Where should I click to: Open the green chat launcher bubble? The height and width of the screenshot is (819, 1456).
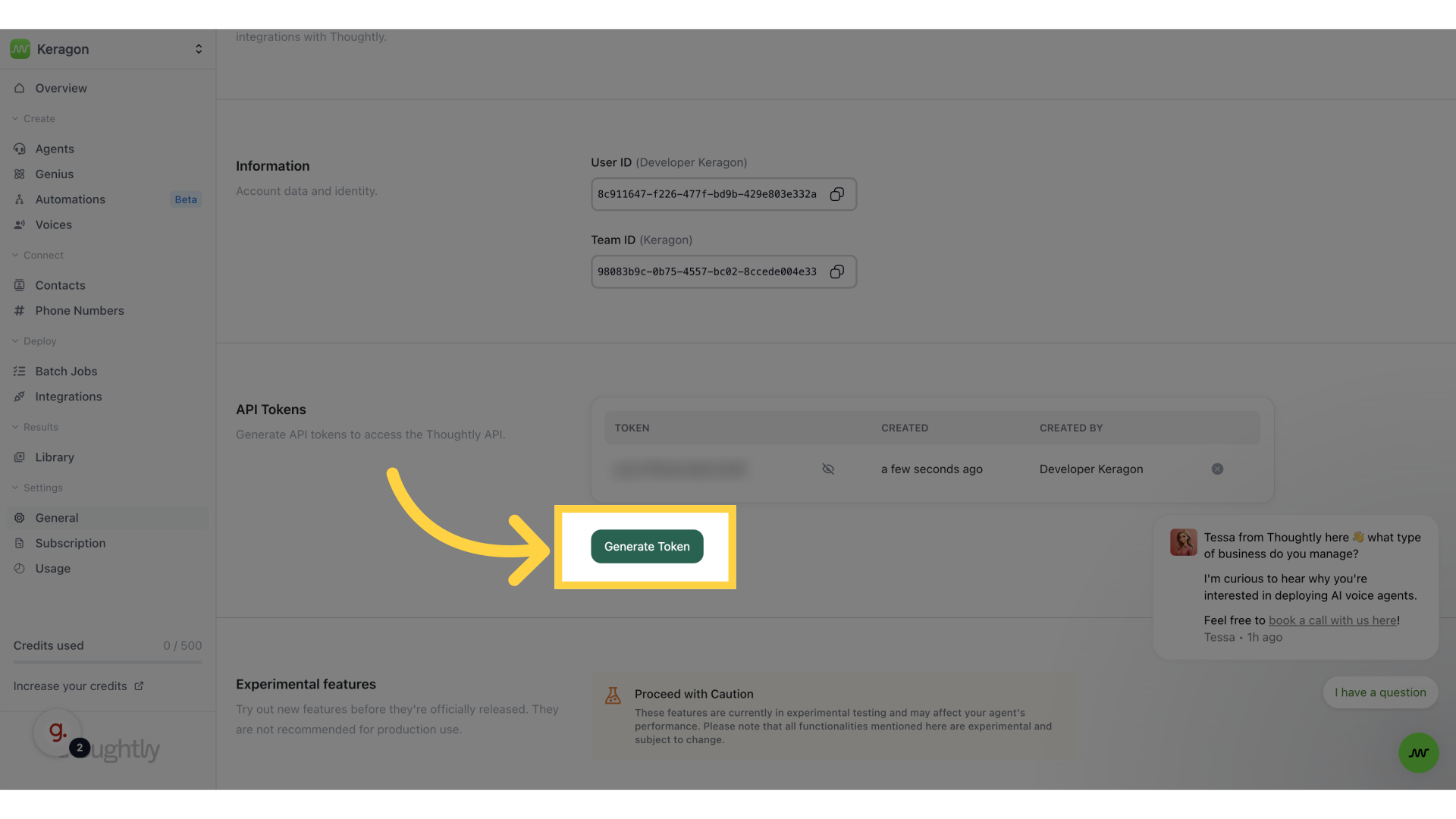(1418, 752)
